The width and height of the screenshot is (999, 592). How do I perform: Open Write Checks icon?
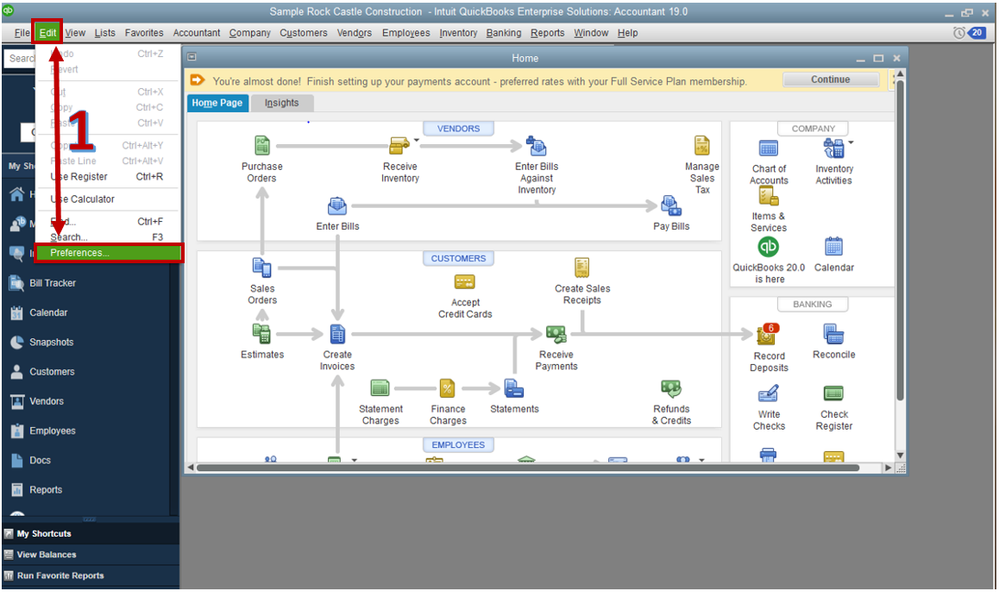[768, 393]
